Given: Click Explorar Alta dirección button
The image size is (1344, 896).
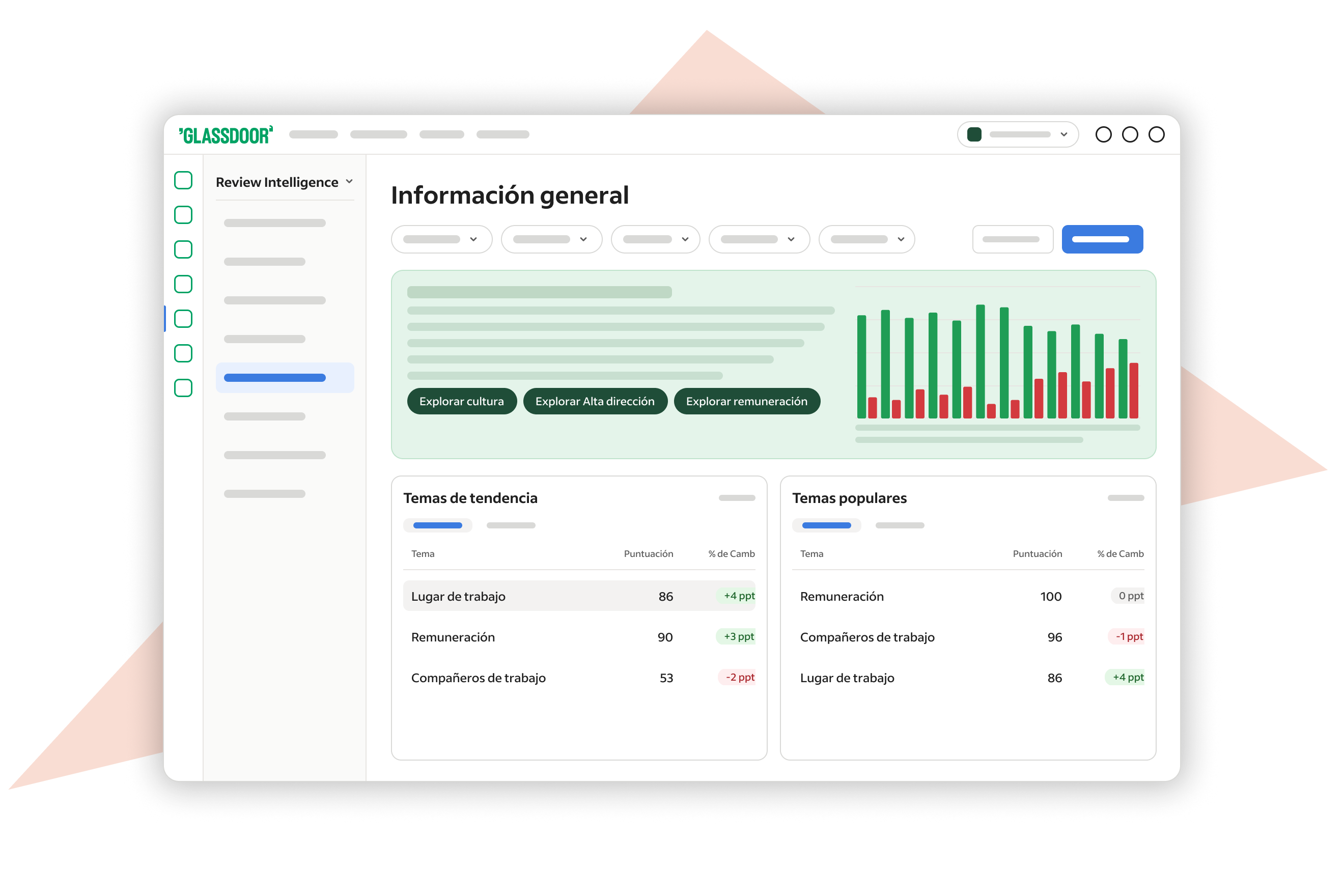Looking at the screenshot, I should pos(595,401).
